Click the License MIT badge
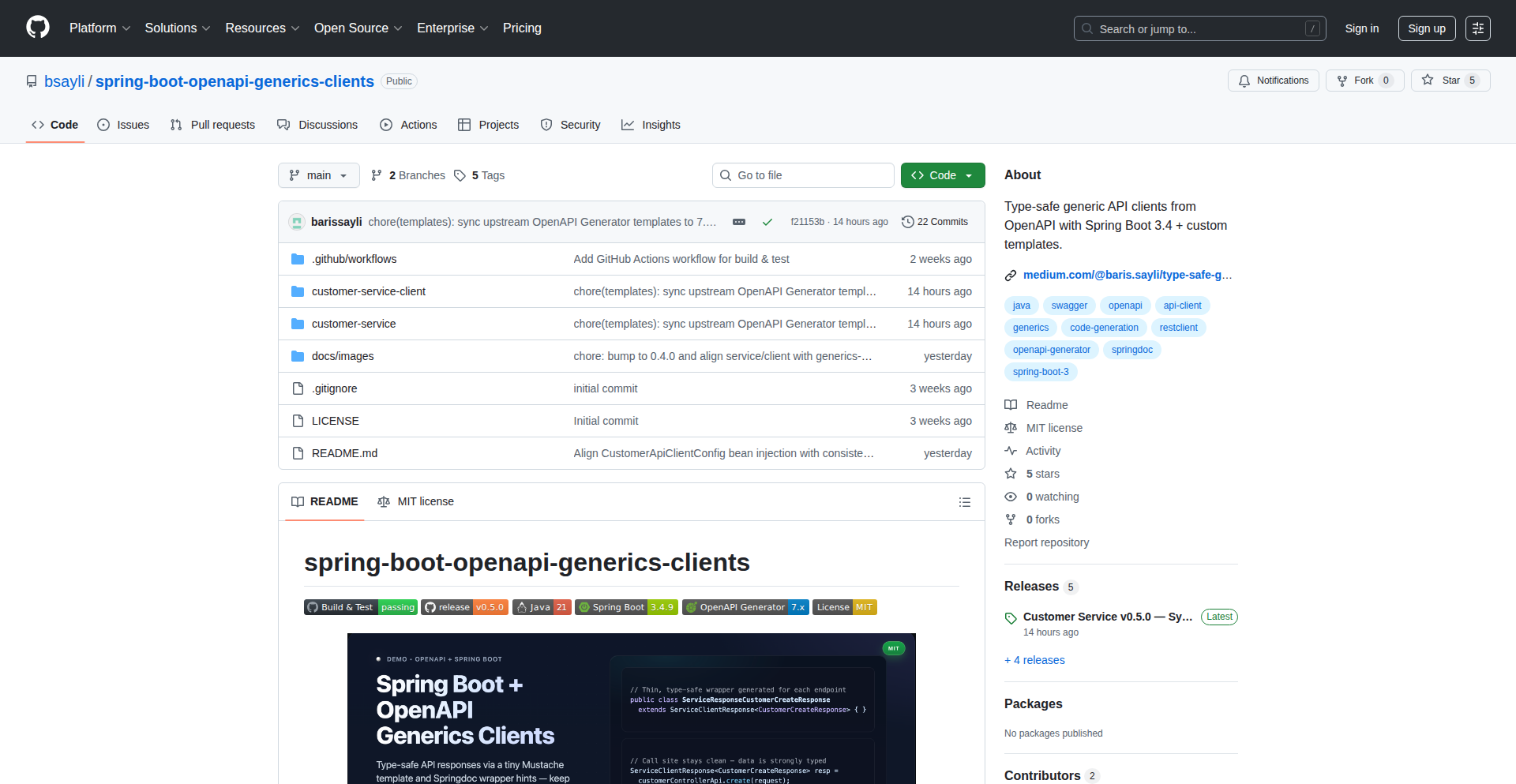The height and width of the screenshot is (784, 1516). click(845, 607)
